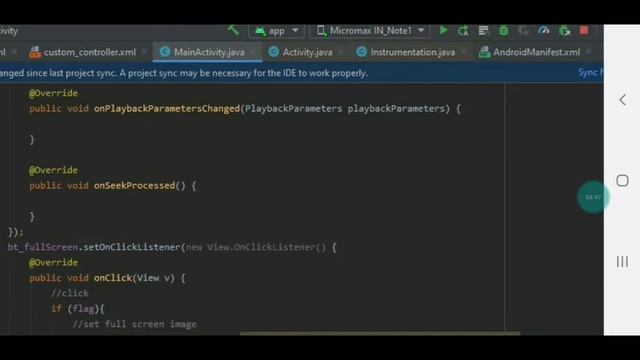Click bt_fullScreen in the setOnClickListener line

coord(42,247)
